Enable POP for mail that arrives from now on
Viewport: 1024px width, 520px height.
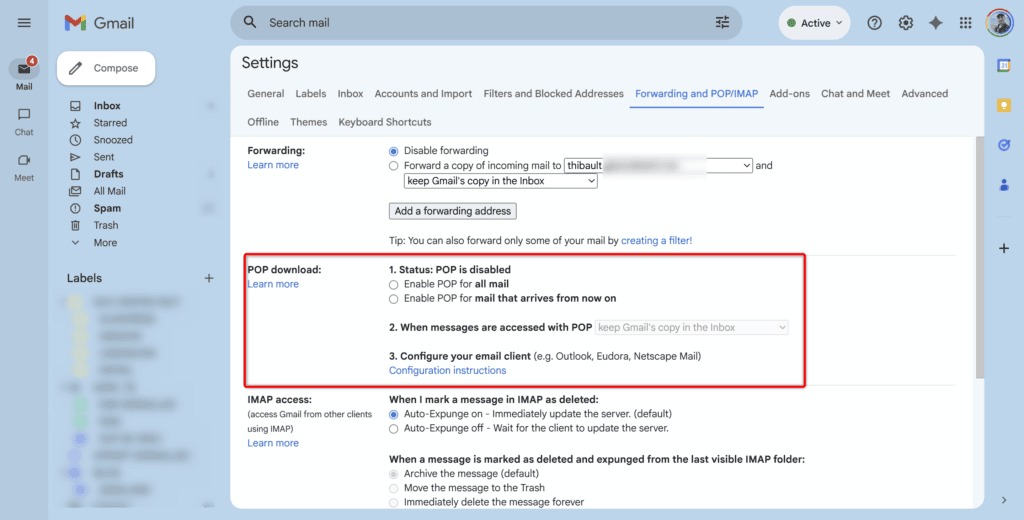pyautogui.click(x=393, y=299)
